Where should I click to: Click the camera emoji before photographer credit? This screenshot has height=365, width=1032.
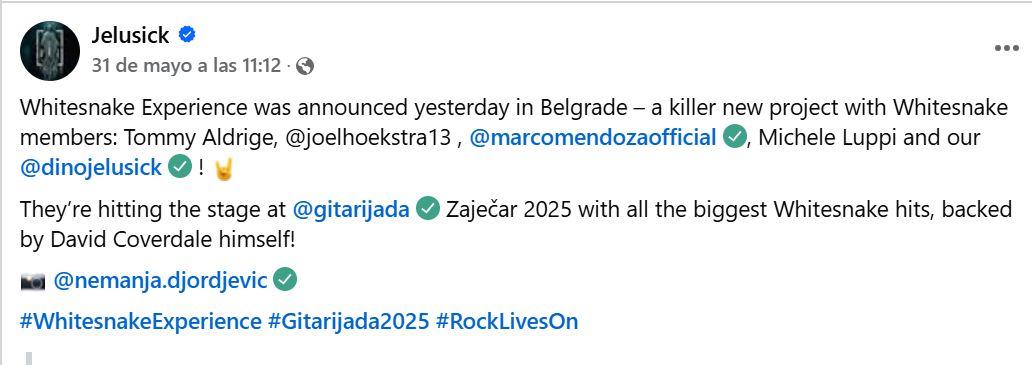tap(33, 281)
